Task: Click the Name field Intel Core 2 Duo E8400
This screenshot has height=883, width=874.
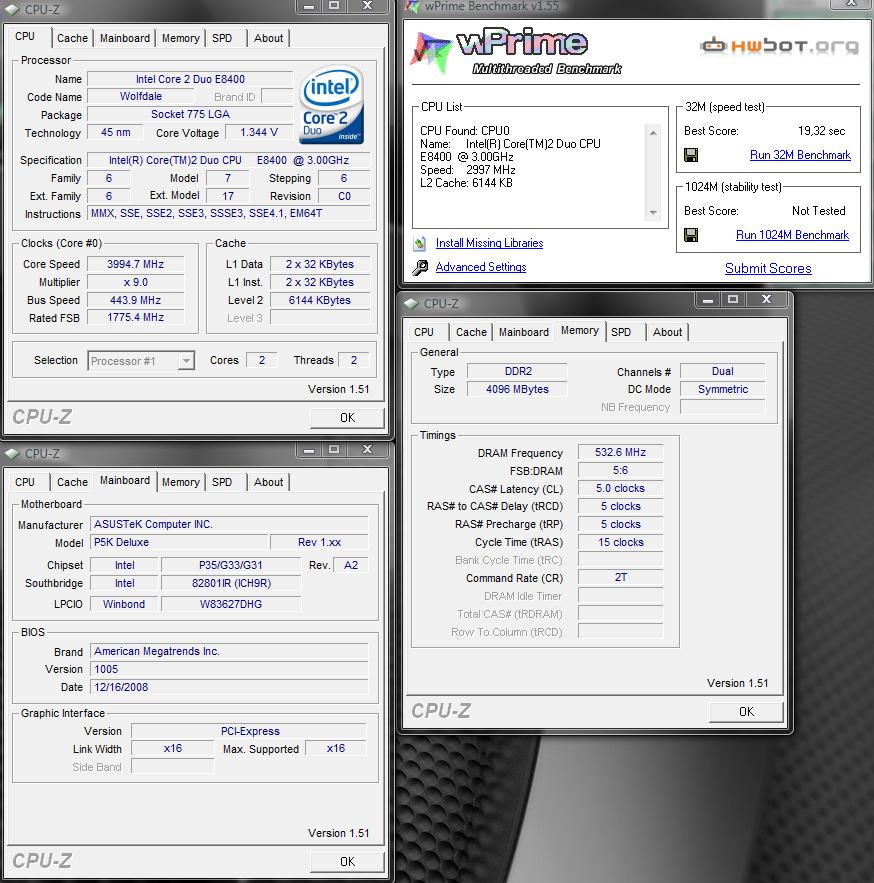Action: (190, 79)
